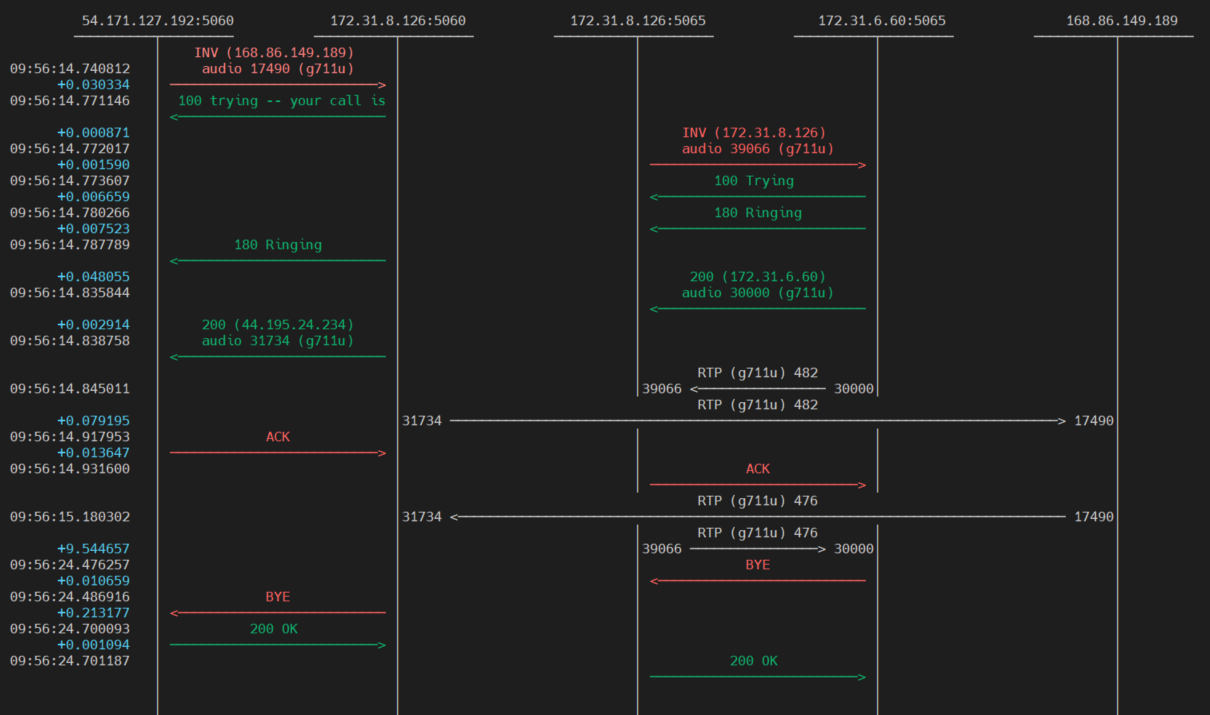Viewport: 1210px width, 715px height.
Task: Click the +0.079195 time delta
Action: coord(94,420)
